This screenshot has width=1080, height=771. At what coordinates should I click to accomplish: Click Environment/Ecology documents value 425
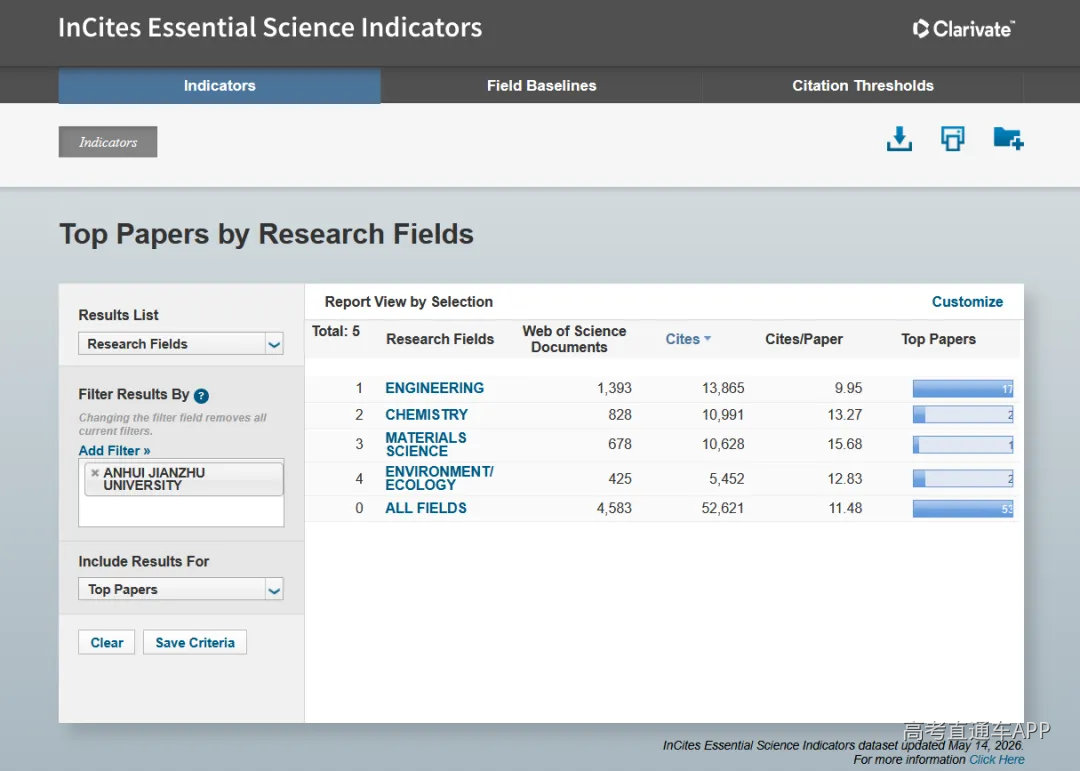pos(619,478)
